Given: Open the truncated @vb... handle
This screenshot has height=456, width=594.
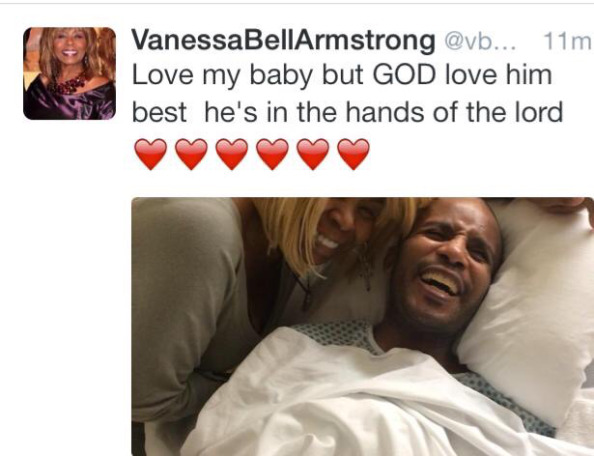Looking at the screenshot, I should [480, 42].
